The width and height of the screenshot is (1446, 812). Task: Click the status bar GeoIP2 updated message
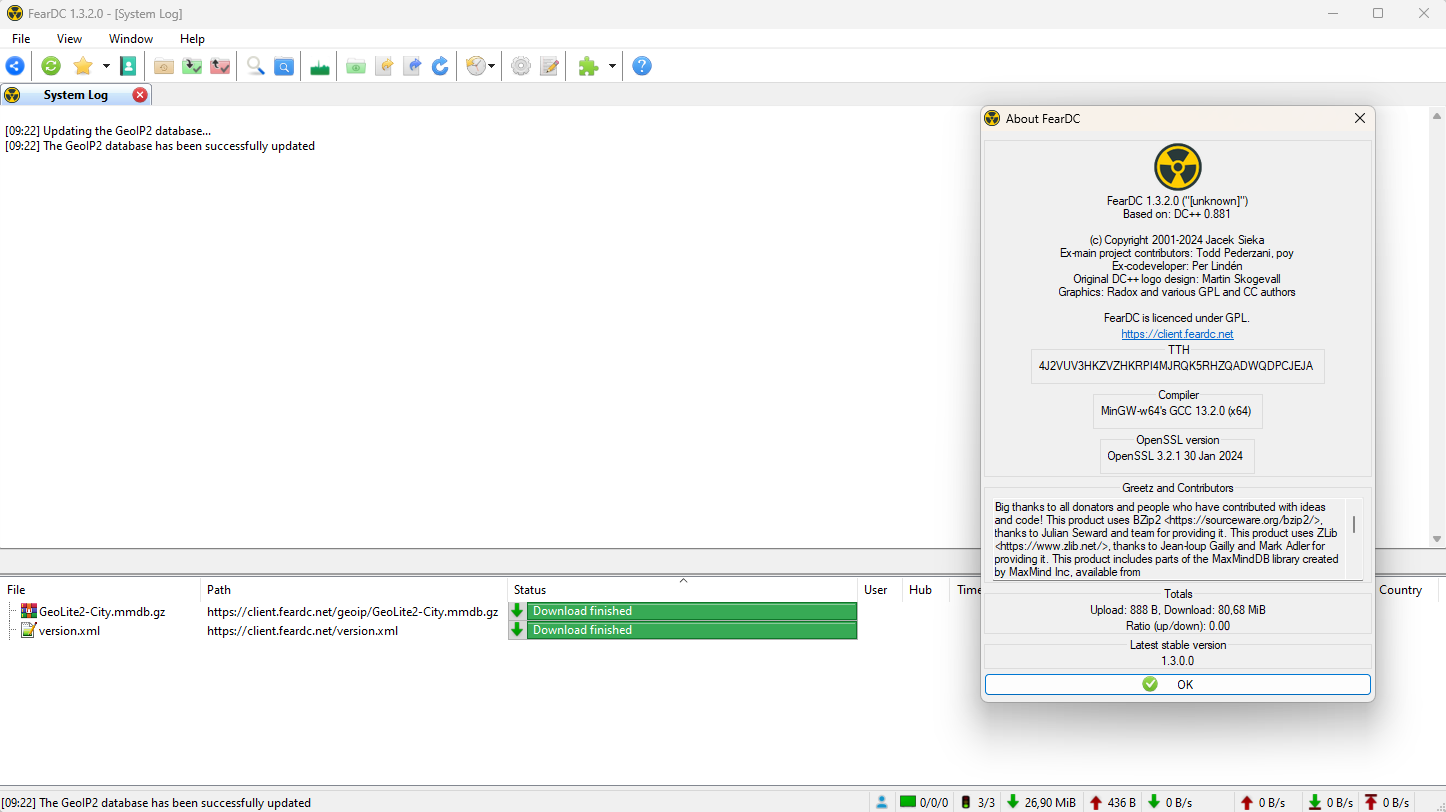[156, 803]
